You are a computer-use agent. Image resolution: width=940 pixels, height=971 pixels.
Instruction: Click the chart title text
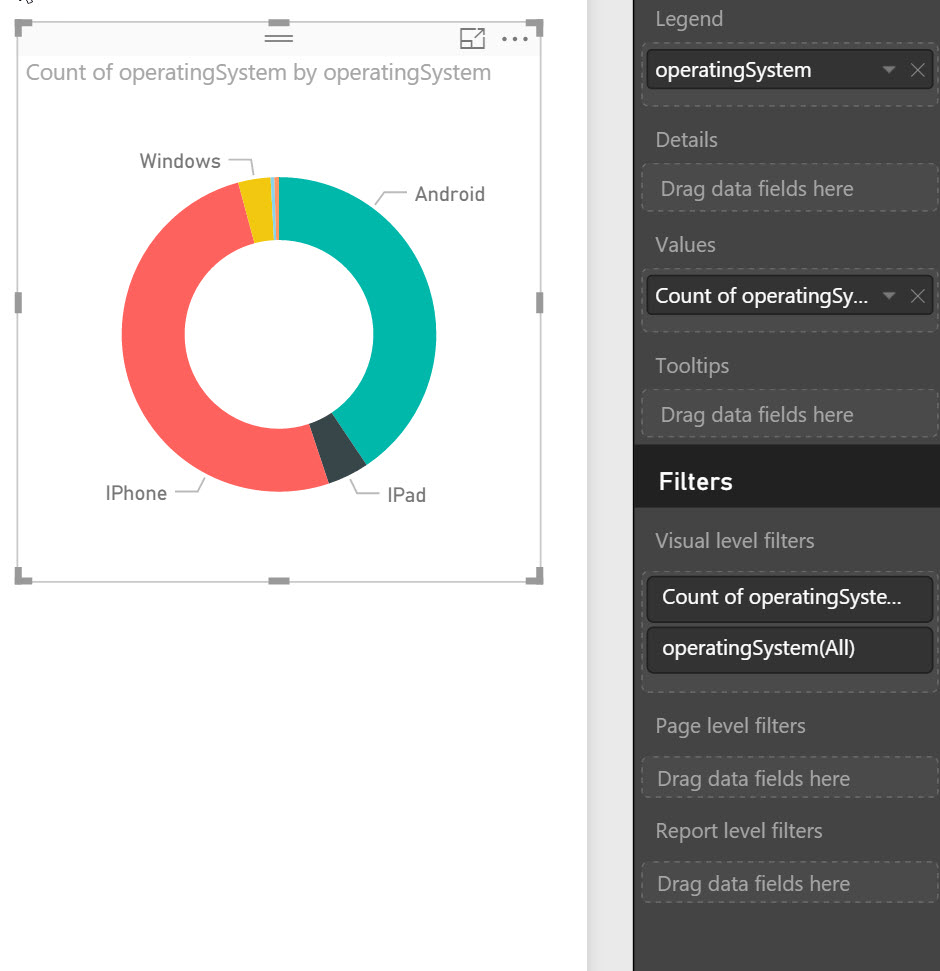[258, 73]
